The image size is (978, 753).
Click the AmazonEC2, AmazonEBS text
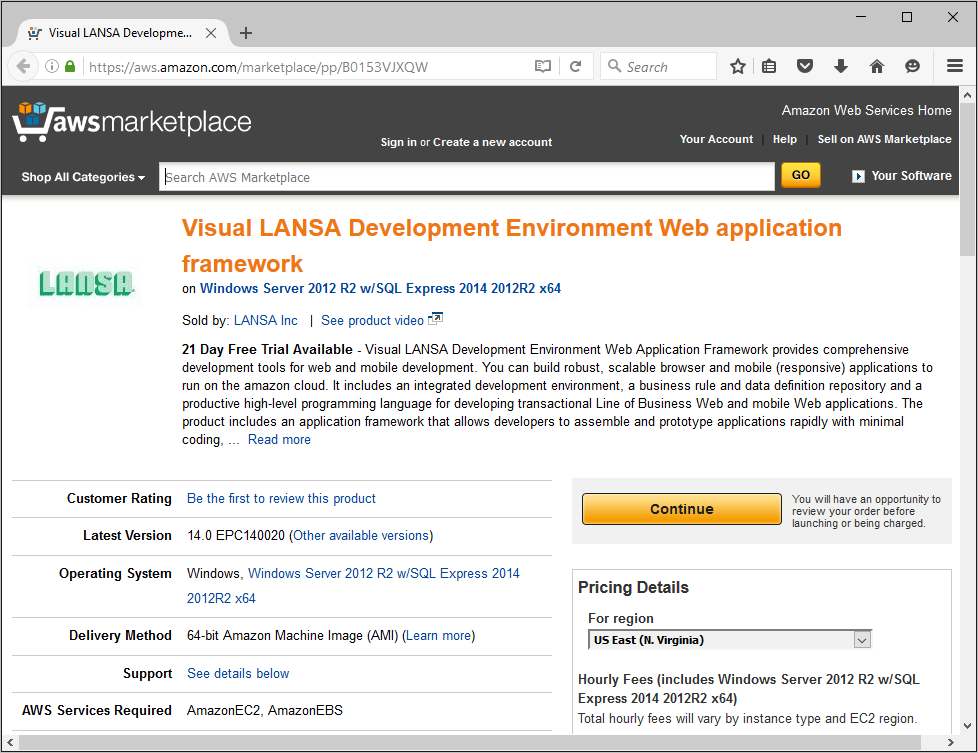point(265,711)
